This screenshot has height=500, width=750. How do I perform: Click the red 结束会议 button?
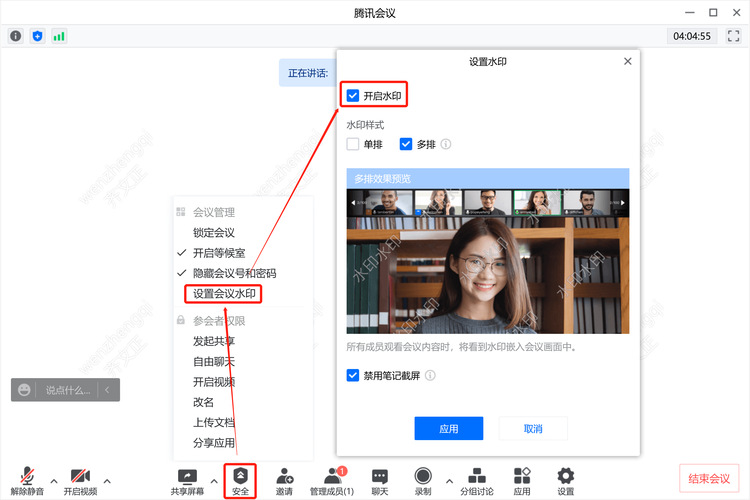709,478
